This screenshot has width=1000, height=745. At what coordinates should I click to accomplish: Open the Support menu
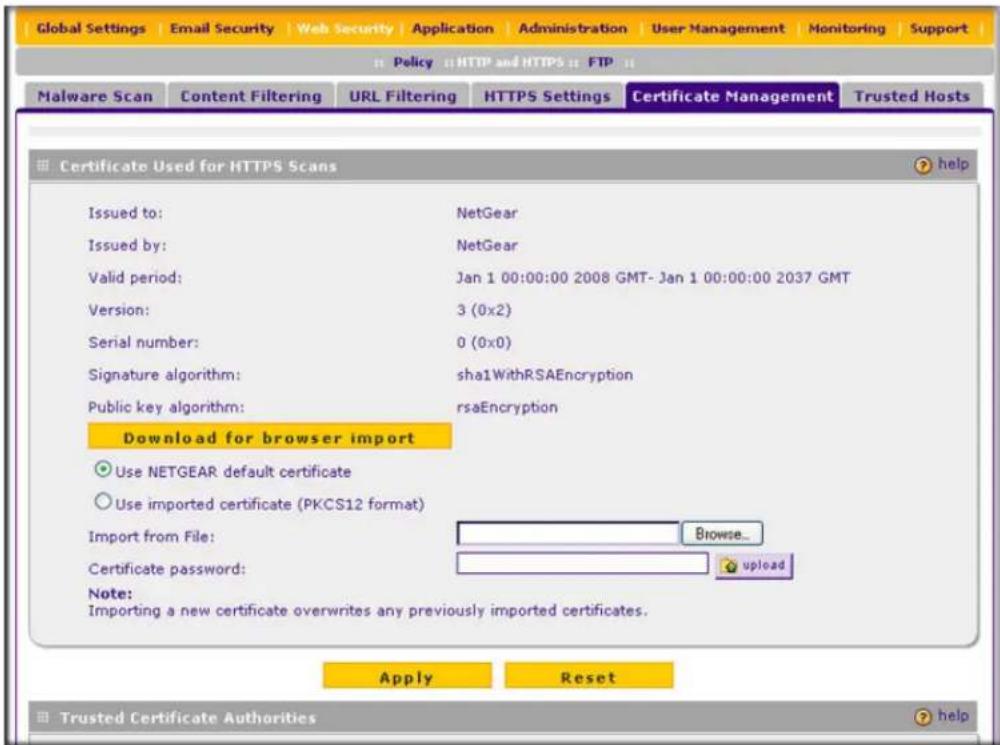click(938, 29)
